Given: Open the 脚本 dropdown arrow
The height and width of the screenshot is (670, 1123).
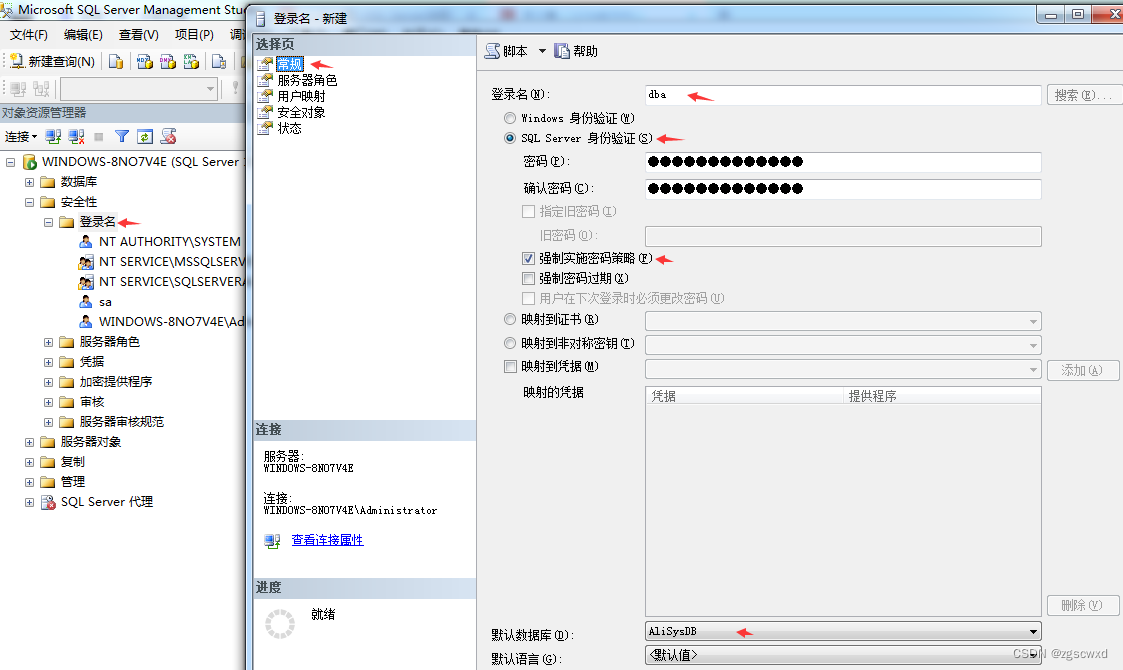Looking at the screenshot, I should 542,51.
